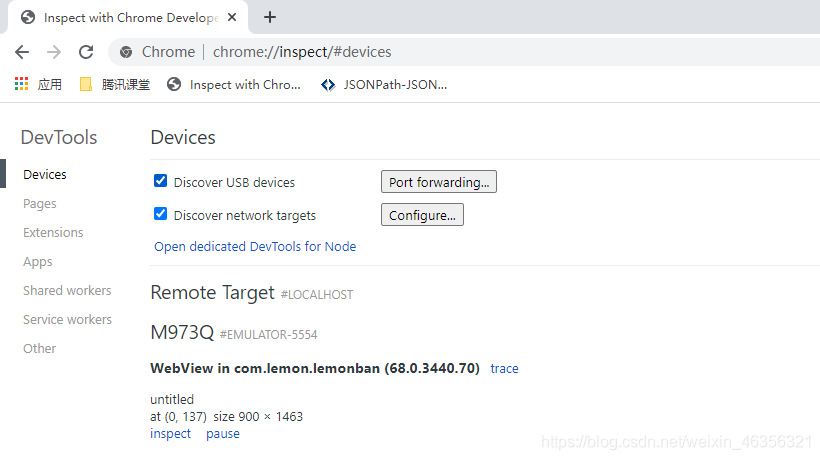Click the Chrome site info icon in address bar
Image resolution: width=820 pixels, height=460 pixels.
(126, 52)
